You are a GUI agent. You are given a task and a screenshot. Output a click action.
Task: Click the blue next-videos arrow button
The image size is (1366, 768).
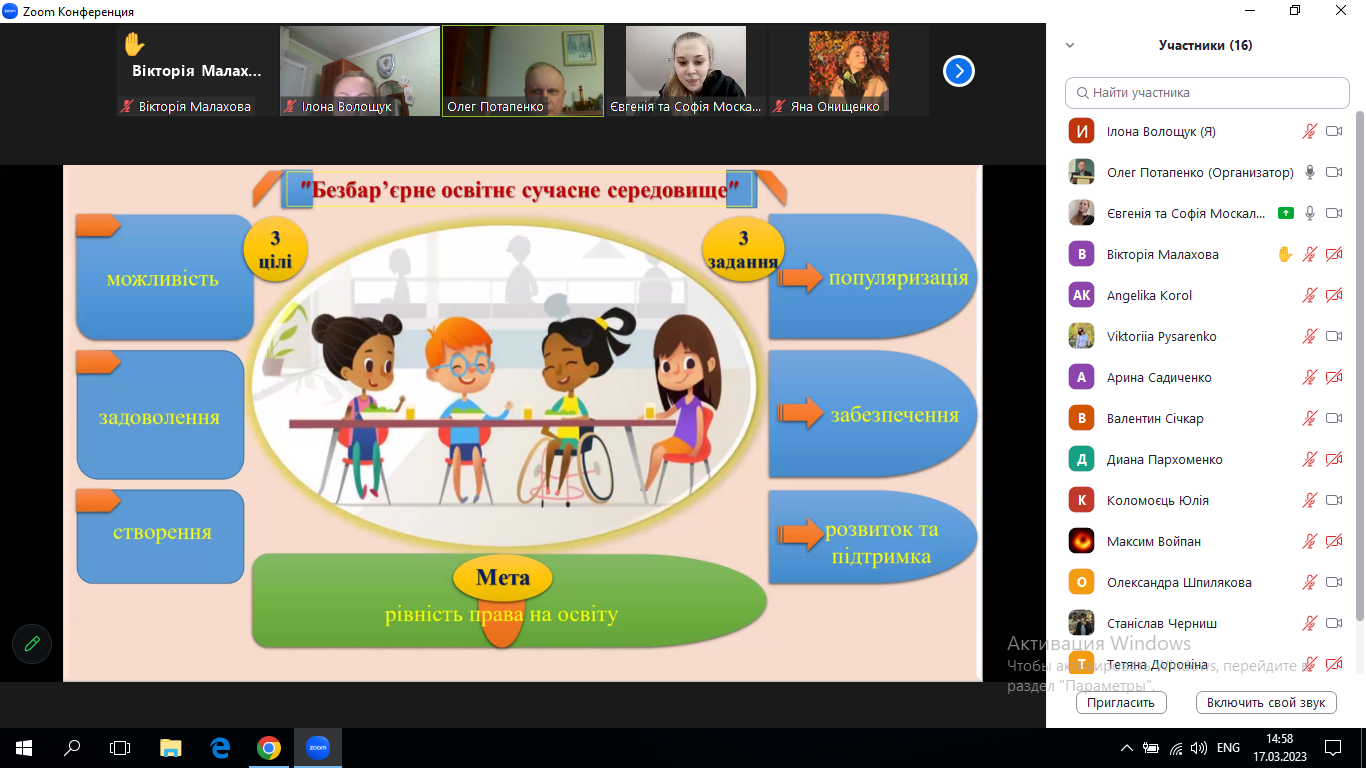click(958, 71)
